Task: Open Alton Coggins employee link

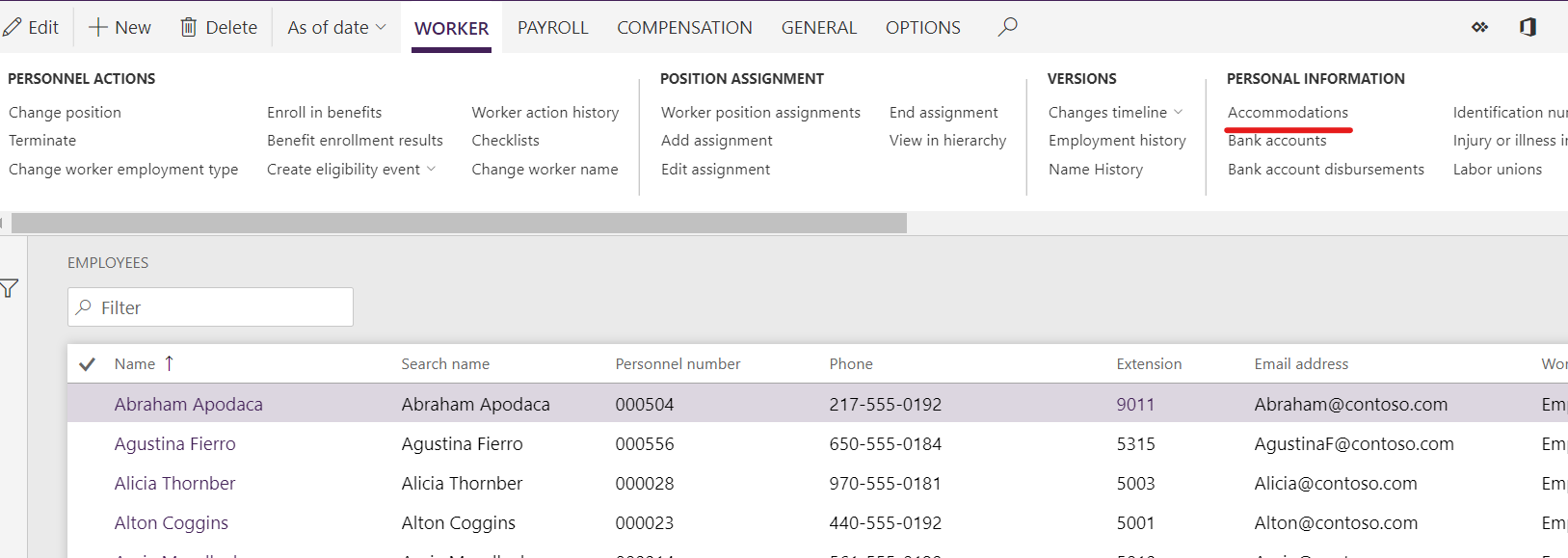Action: (171, 522)
